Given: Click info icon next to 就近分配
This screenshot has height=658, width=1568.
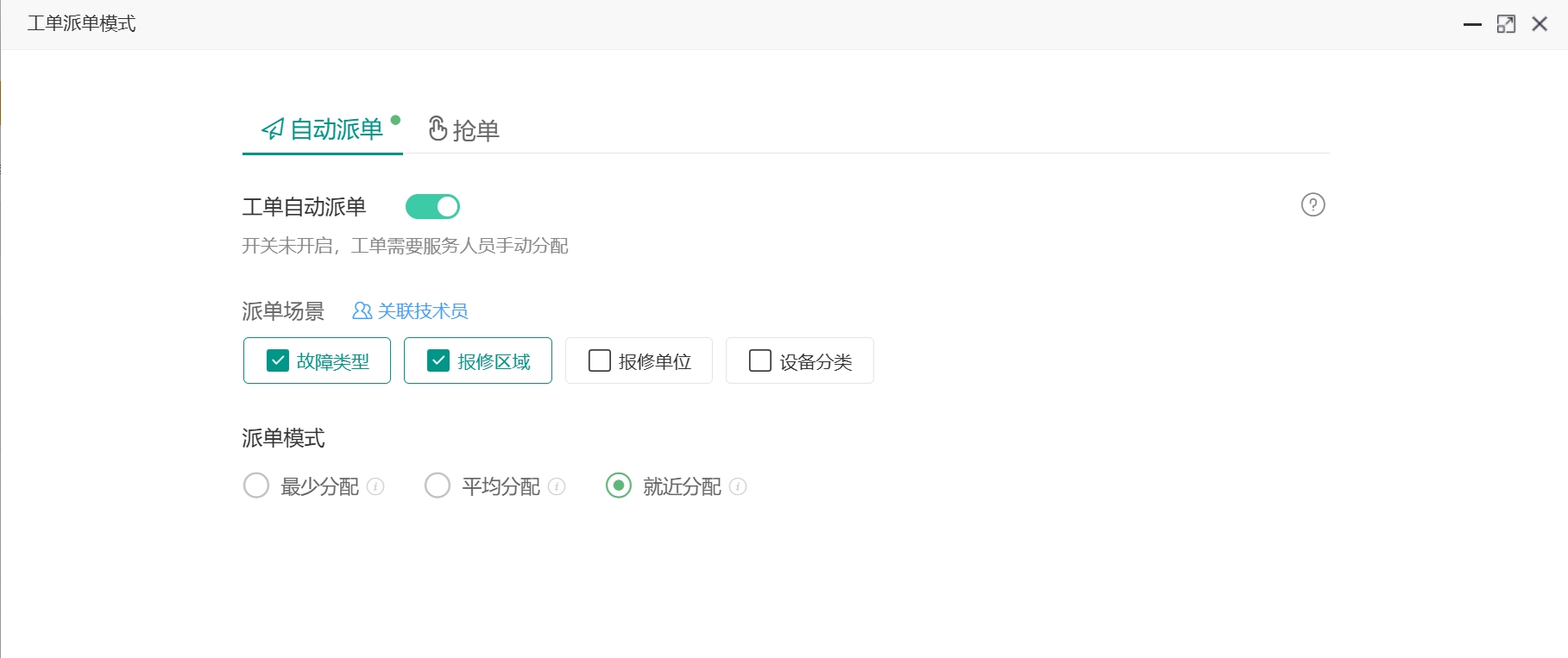Looking at the screenshot, I should click(x=738, y=486).
